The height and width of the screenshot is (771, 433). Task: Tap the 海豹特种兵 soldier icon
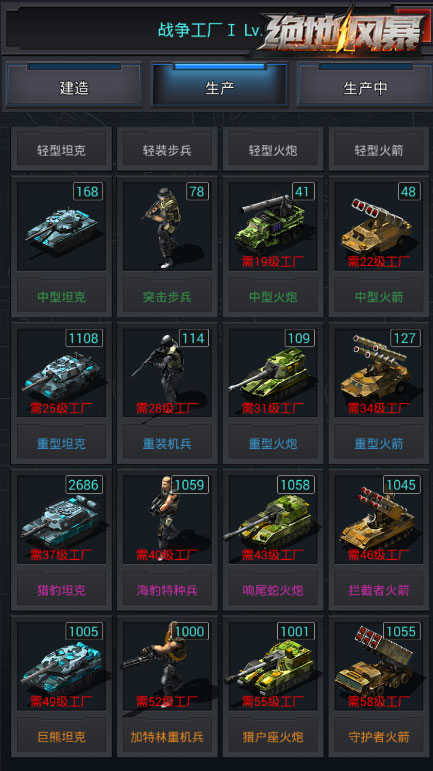[x=167, y=519]
